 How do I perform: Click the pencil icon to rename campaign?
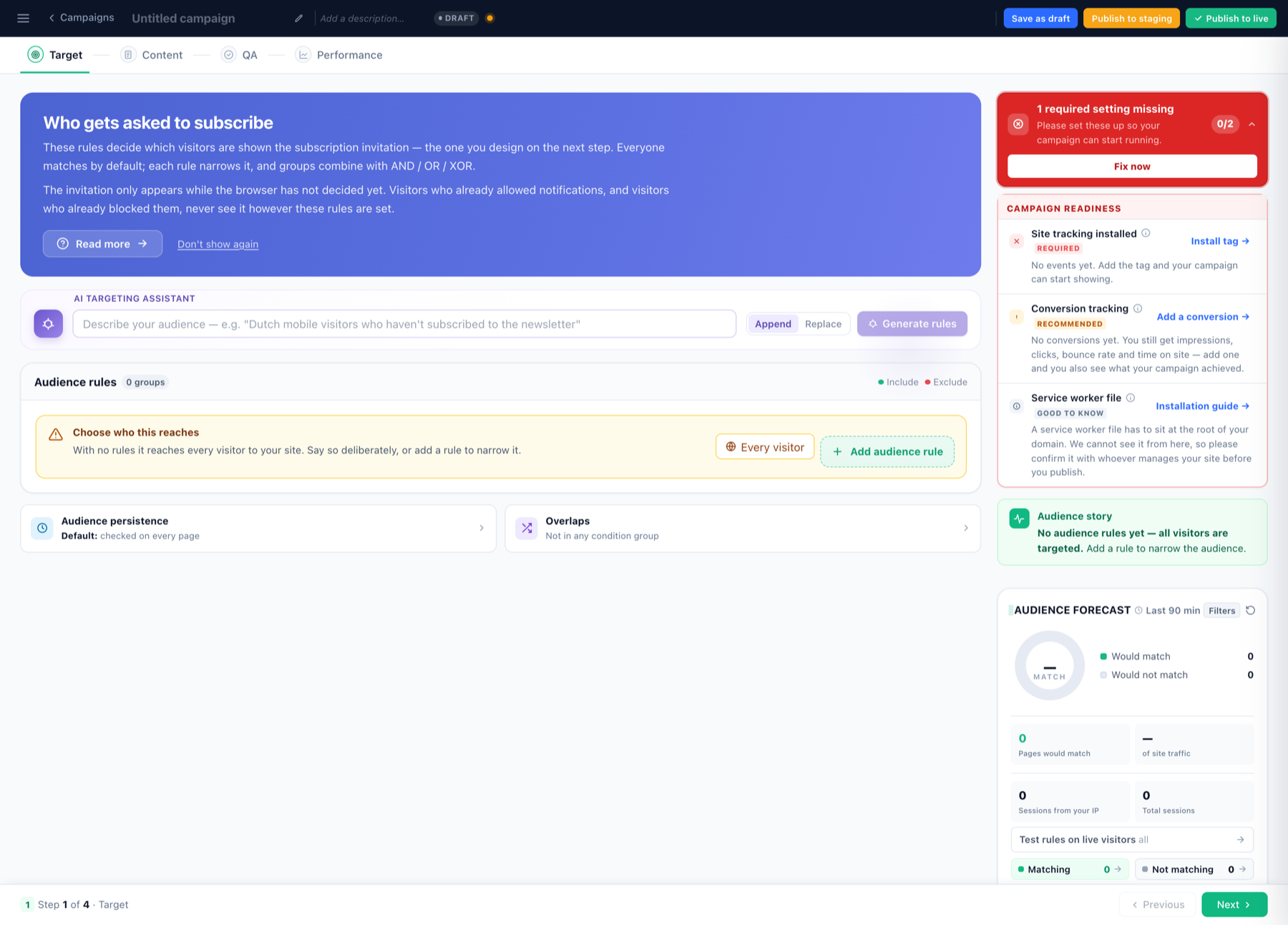(x=298, y=18)
